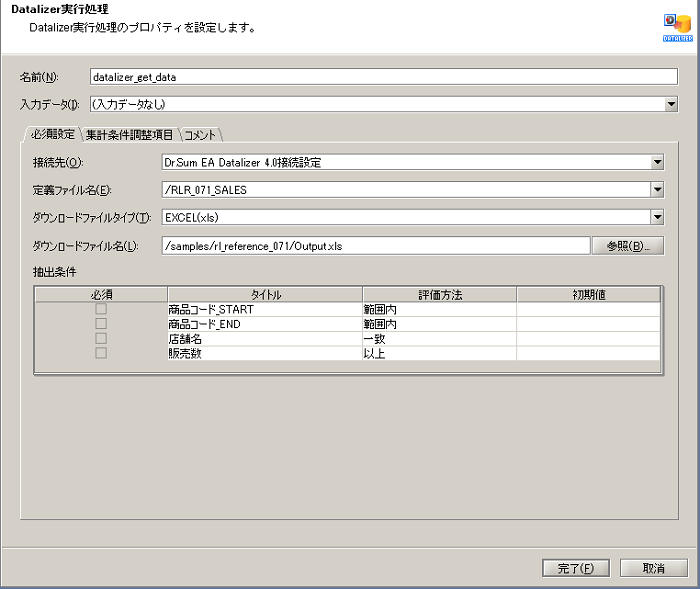Viewport: 700px width, 589px height.
Task: Click 評価方法 cell for 販売数 row
Action: coord(439,353)
